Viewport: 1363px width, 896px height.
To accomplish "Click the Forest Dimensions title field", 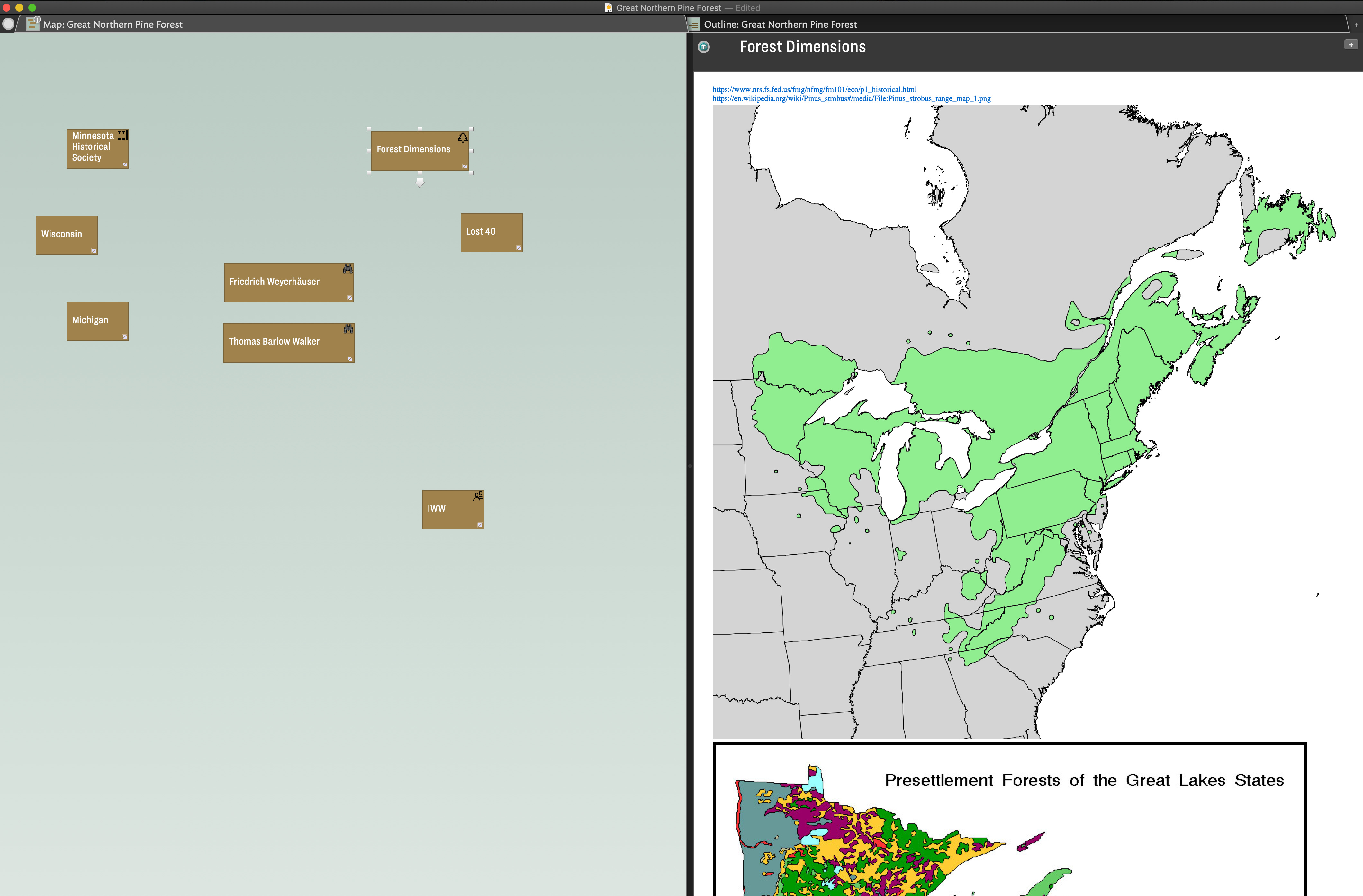I will pyautogui.click(x=802, y=46).
